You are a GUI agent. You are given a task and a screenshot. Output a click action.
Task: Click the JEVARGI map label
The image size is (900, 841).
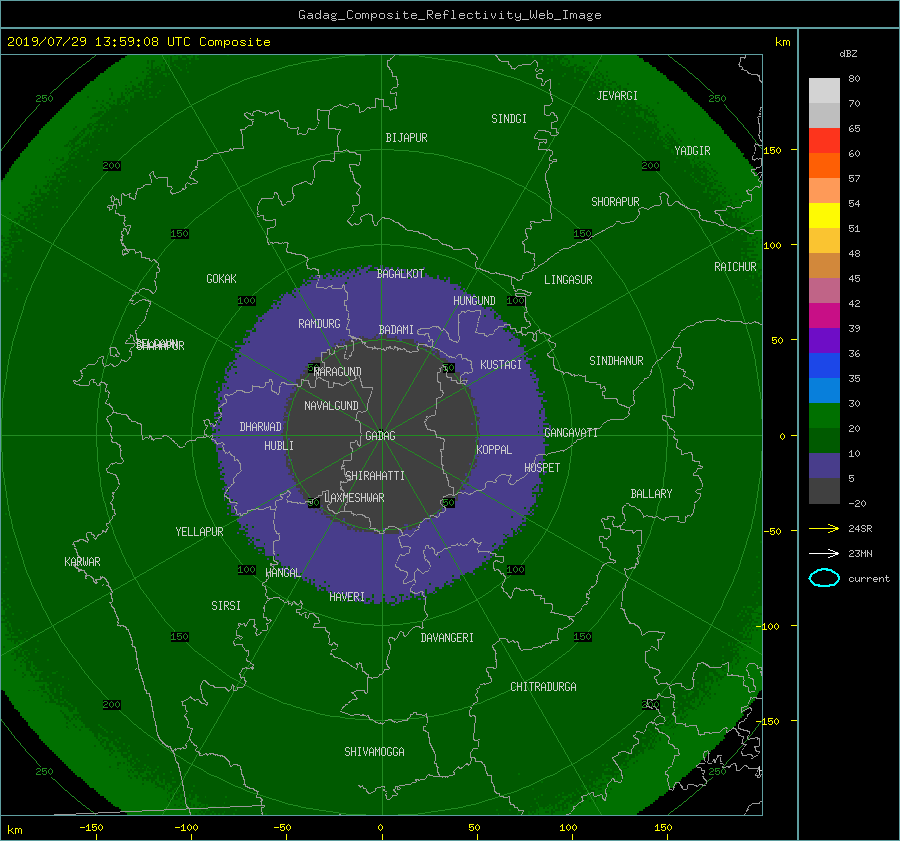(x=617, y=96)
